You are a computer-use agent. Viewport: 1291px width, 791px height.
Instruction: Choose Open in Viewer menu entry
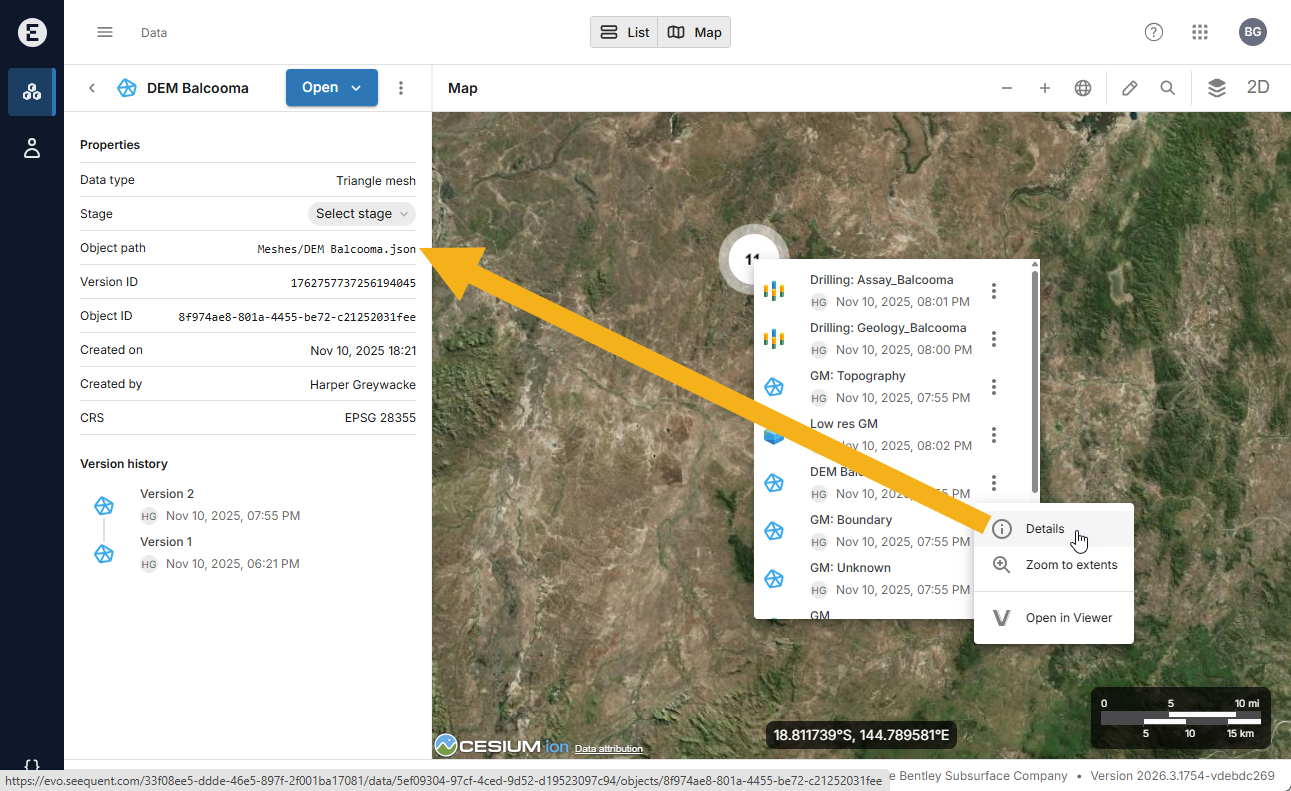click(1068, 618)
